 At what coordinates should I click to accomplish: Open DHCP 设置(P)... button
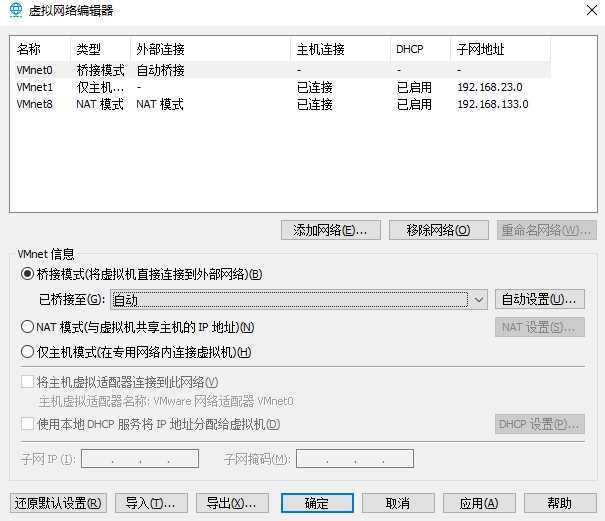point(540,424)
